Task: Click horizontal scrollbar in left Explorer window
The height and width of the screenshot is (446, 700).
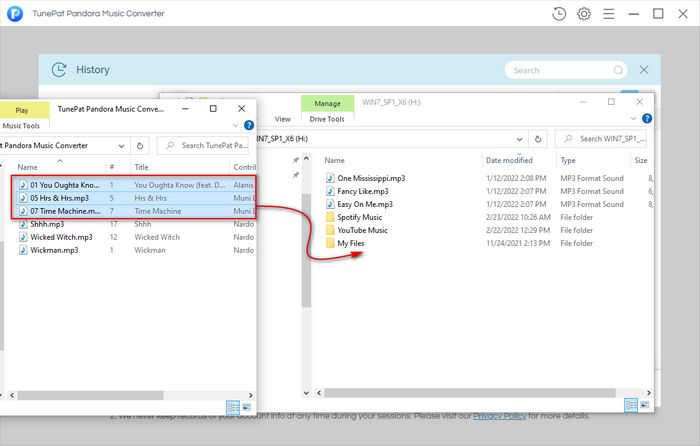Action: pyautogui.click(x=91, y=395)
